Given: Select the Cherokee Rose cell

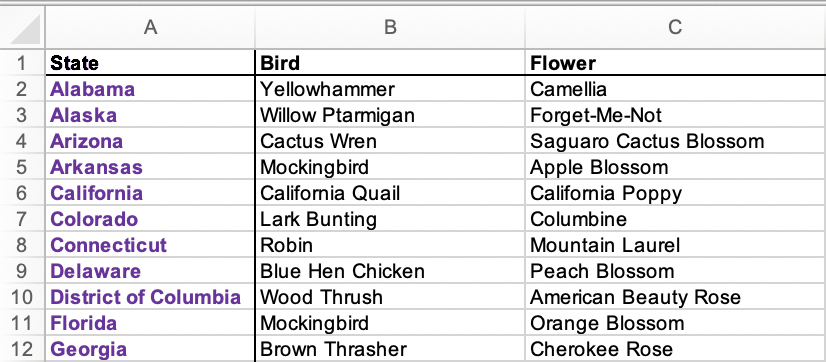Looking at the screenshot, I should pyautogui.click(x=675, y=349).
